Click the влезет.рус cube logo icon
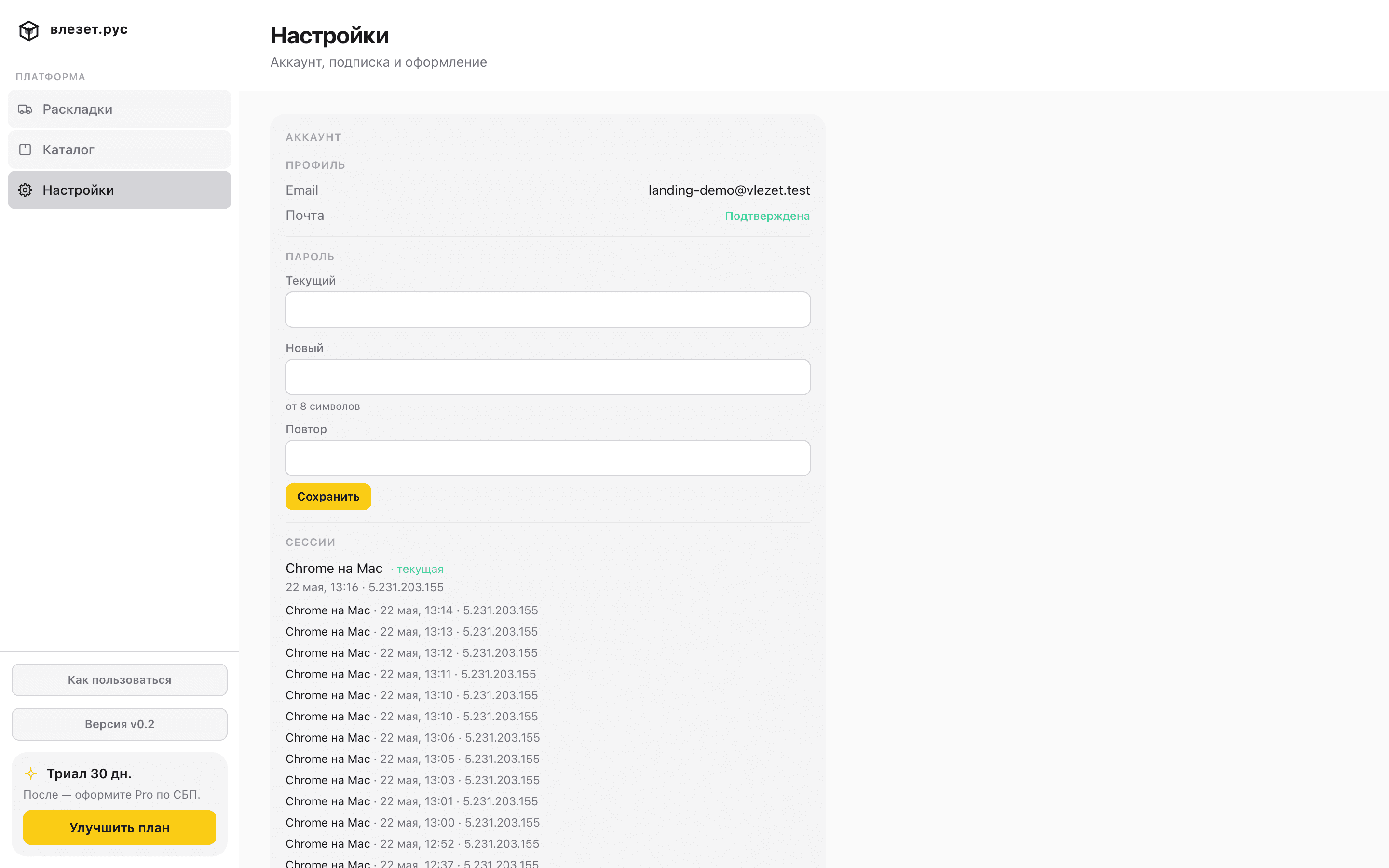 29,30
